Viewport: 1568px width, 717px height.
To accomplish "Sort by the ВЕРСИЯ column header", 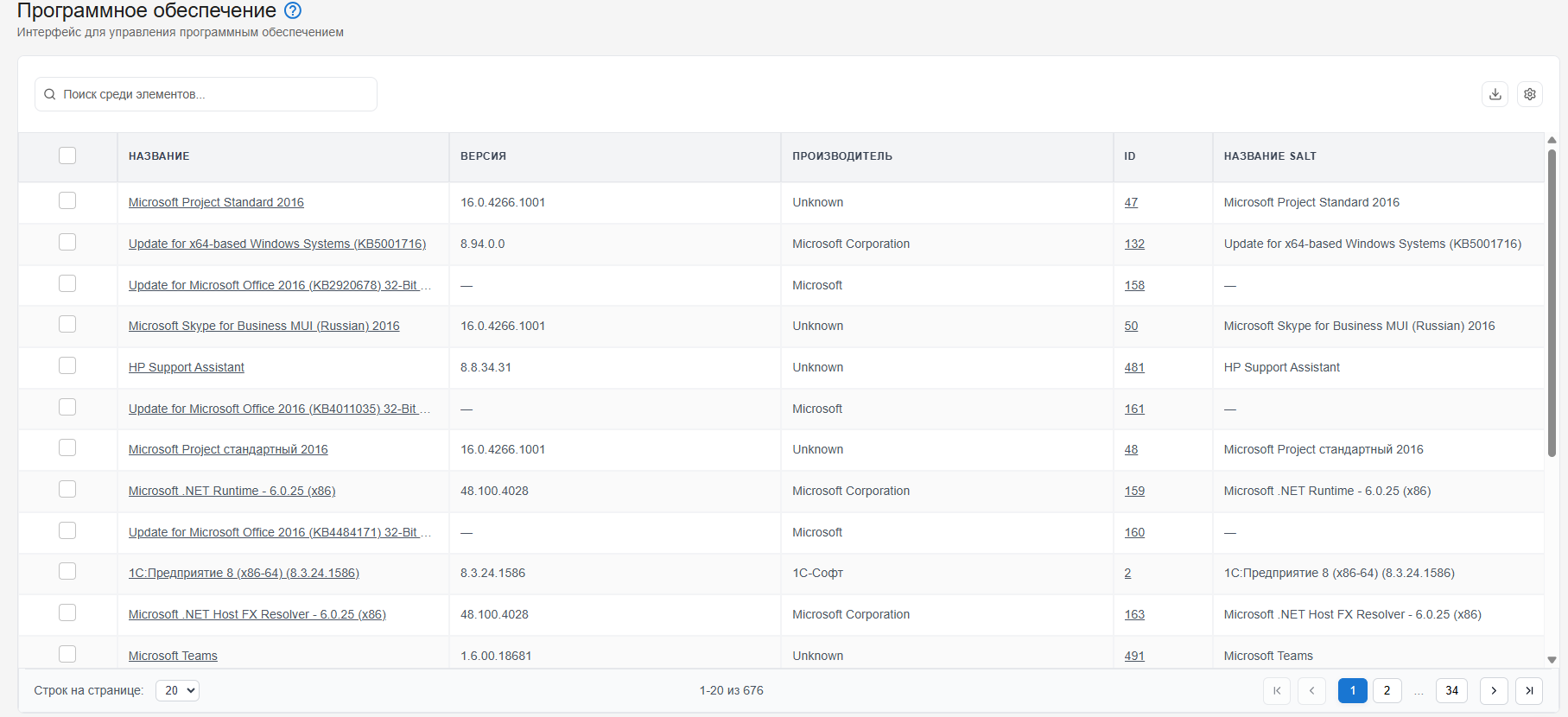I will coord(483,156).
